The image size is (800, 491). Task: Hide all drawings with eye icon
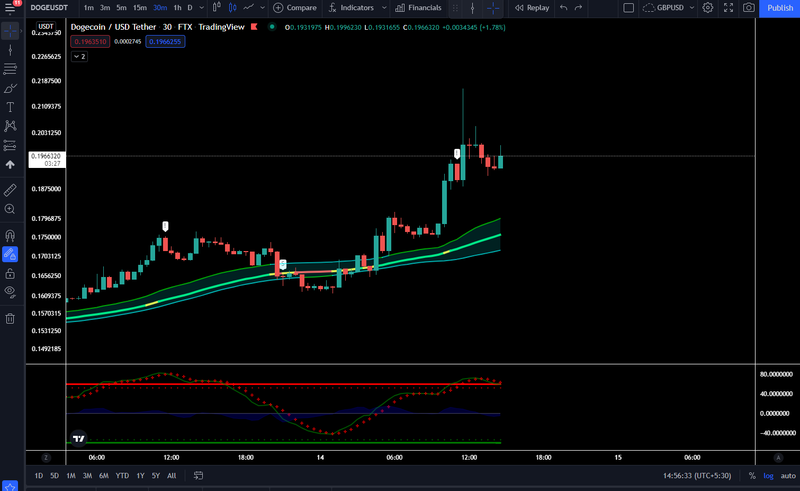coord(10,292)
